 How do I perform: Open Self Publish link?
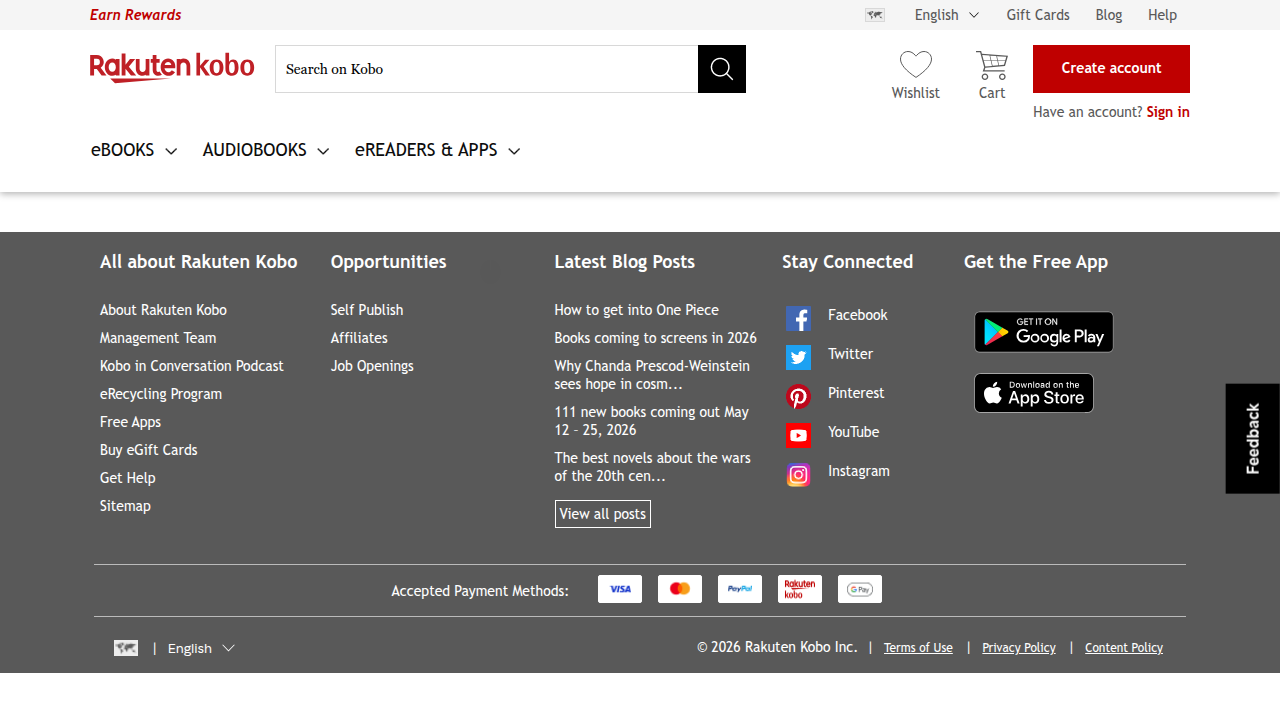(367, 310)
